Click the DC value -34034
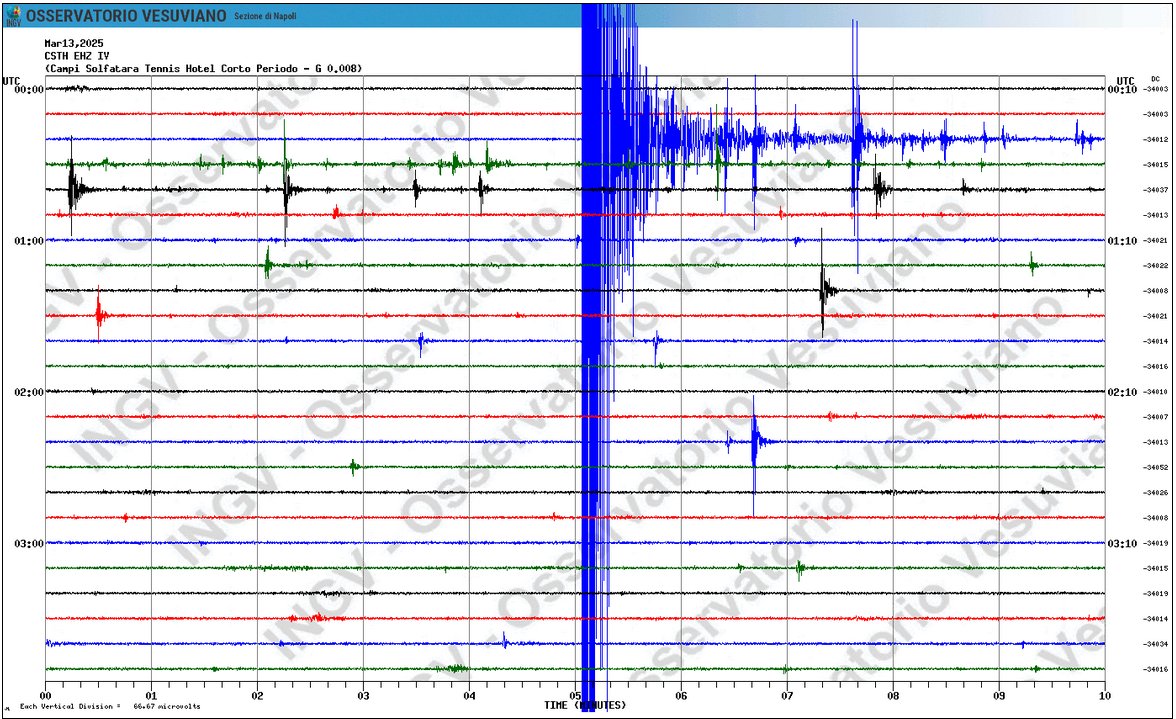This screenshot has width=1176, height=719. (1155, 644)
